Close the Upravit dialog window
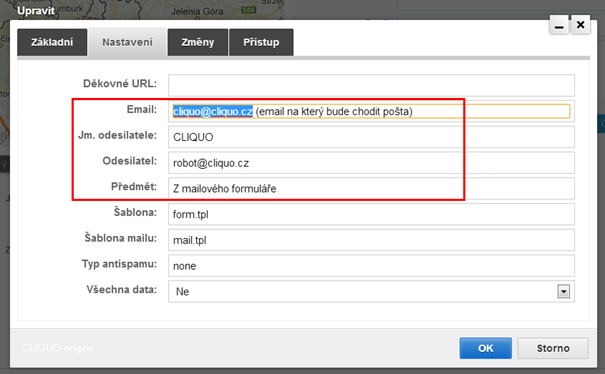 point(580,25)
